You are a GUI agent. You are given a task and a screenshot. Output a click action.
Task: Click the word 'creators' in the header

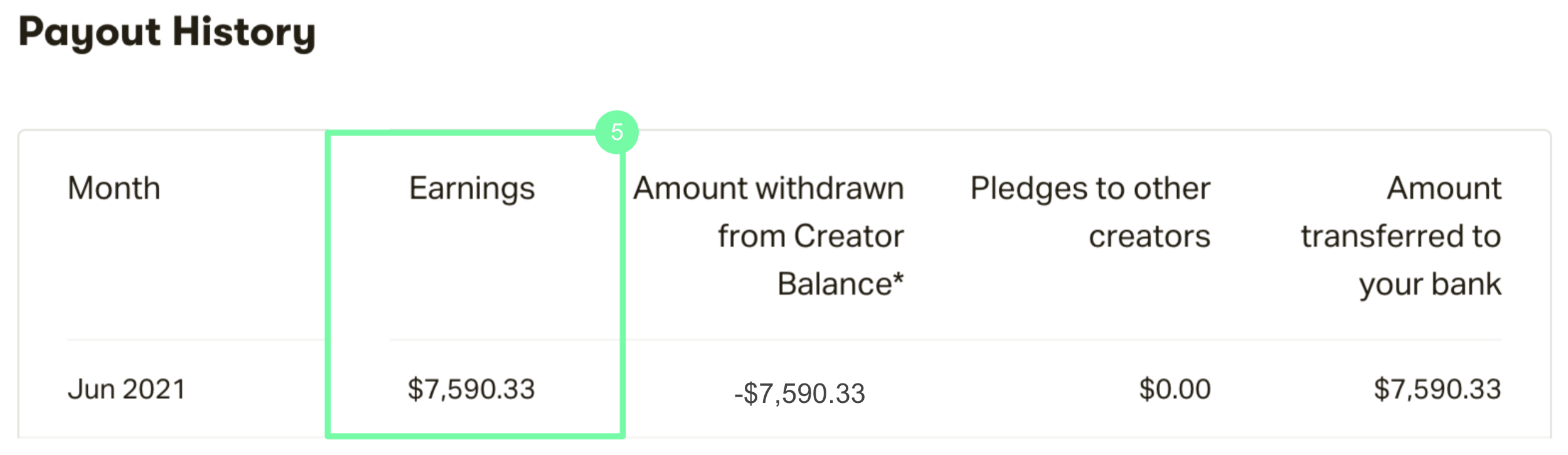[x=1149, y=237]
